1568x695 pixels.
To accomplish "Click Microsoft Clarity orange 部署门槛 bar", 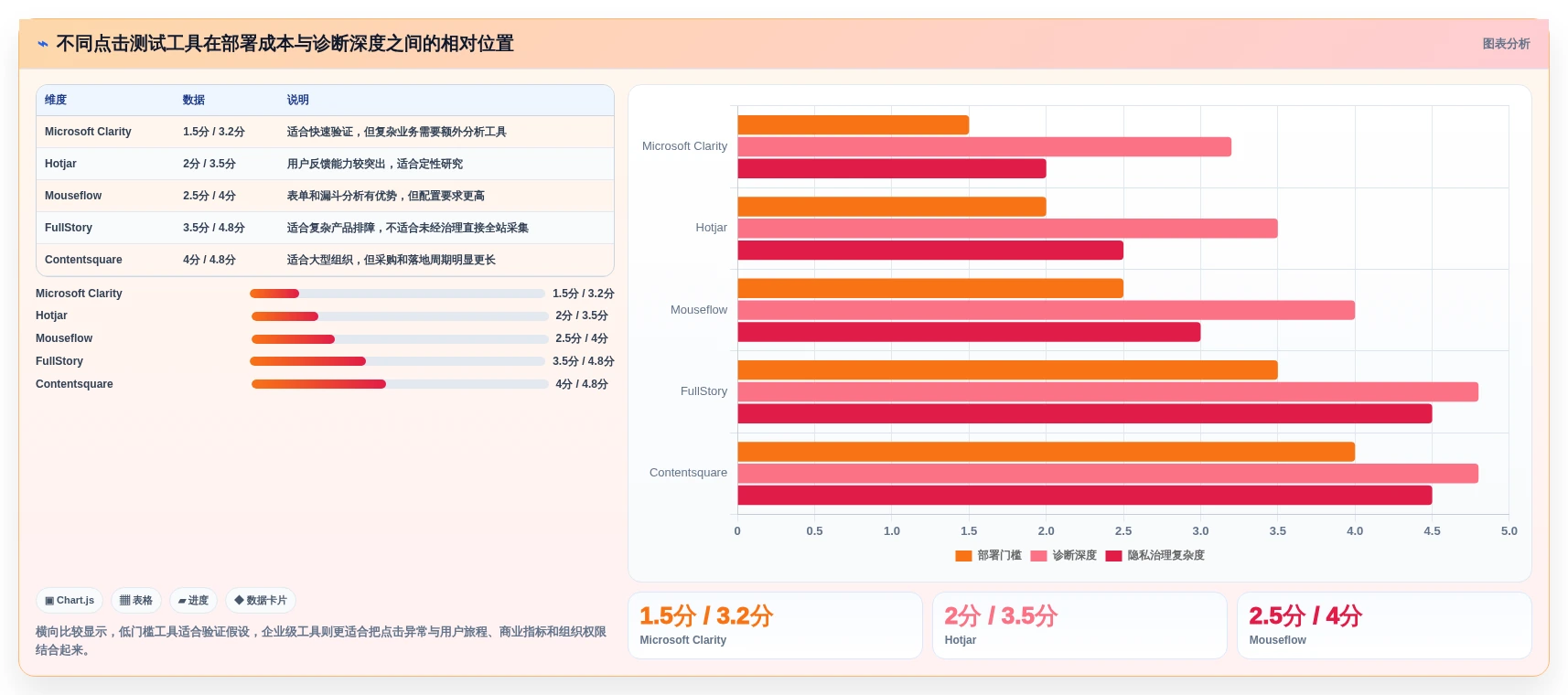I will [854, 125].
